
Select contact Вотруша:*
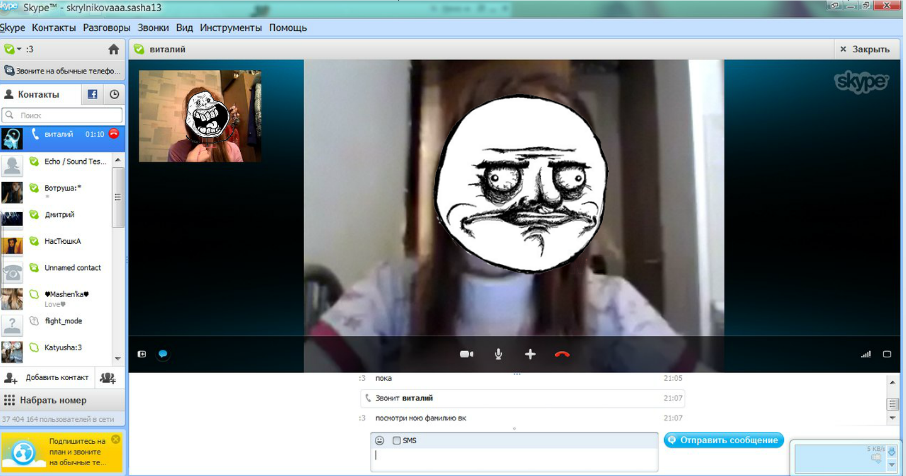pos(58,190)
